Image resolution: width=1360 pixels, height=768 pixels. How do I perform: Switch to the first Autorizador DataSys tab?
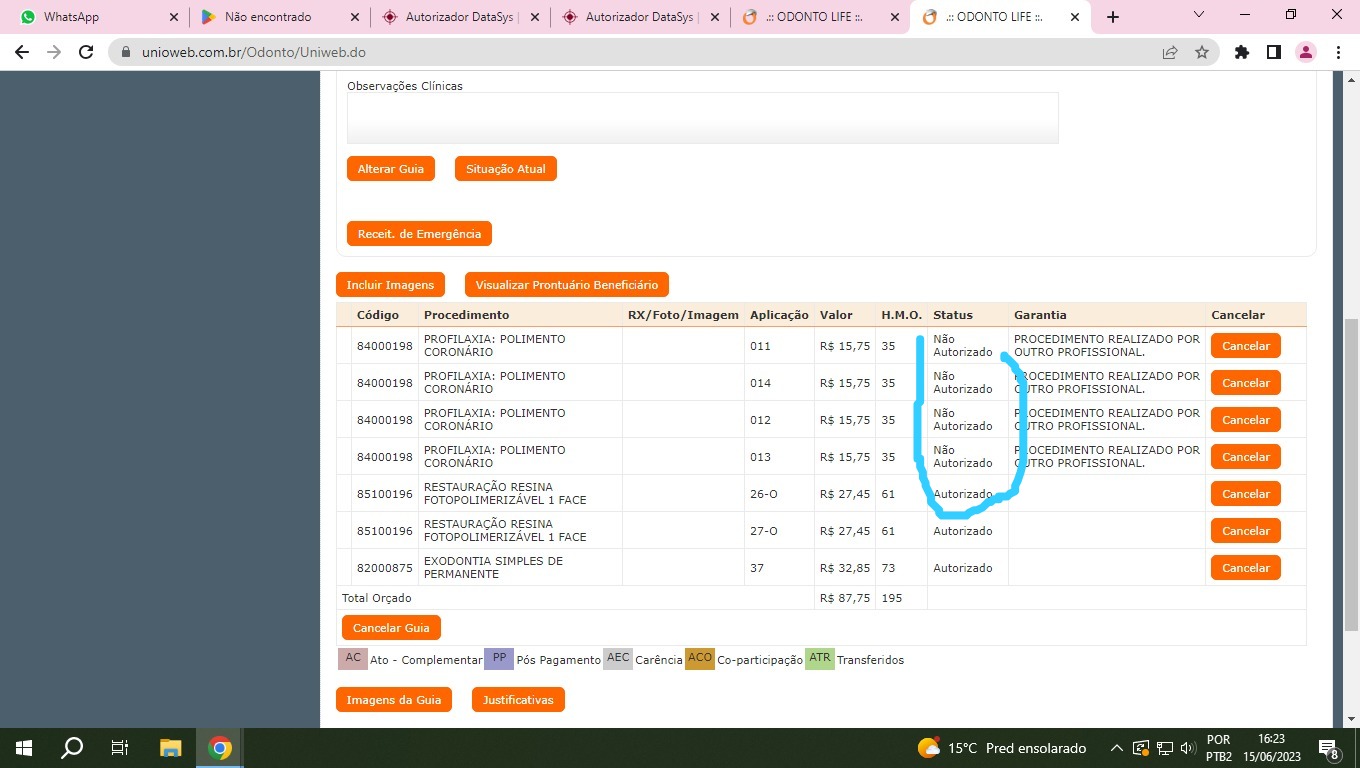point(460,17)
